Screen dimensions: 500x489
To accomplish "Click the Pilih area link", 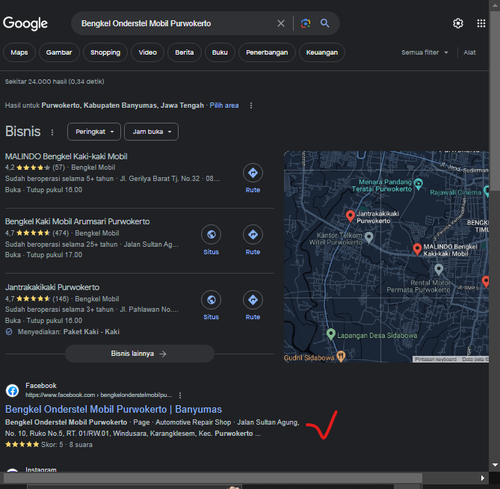I will [x=224, y=106].
